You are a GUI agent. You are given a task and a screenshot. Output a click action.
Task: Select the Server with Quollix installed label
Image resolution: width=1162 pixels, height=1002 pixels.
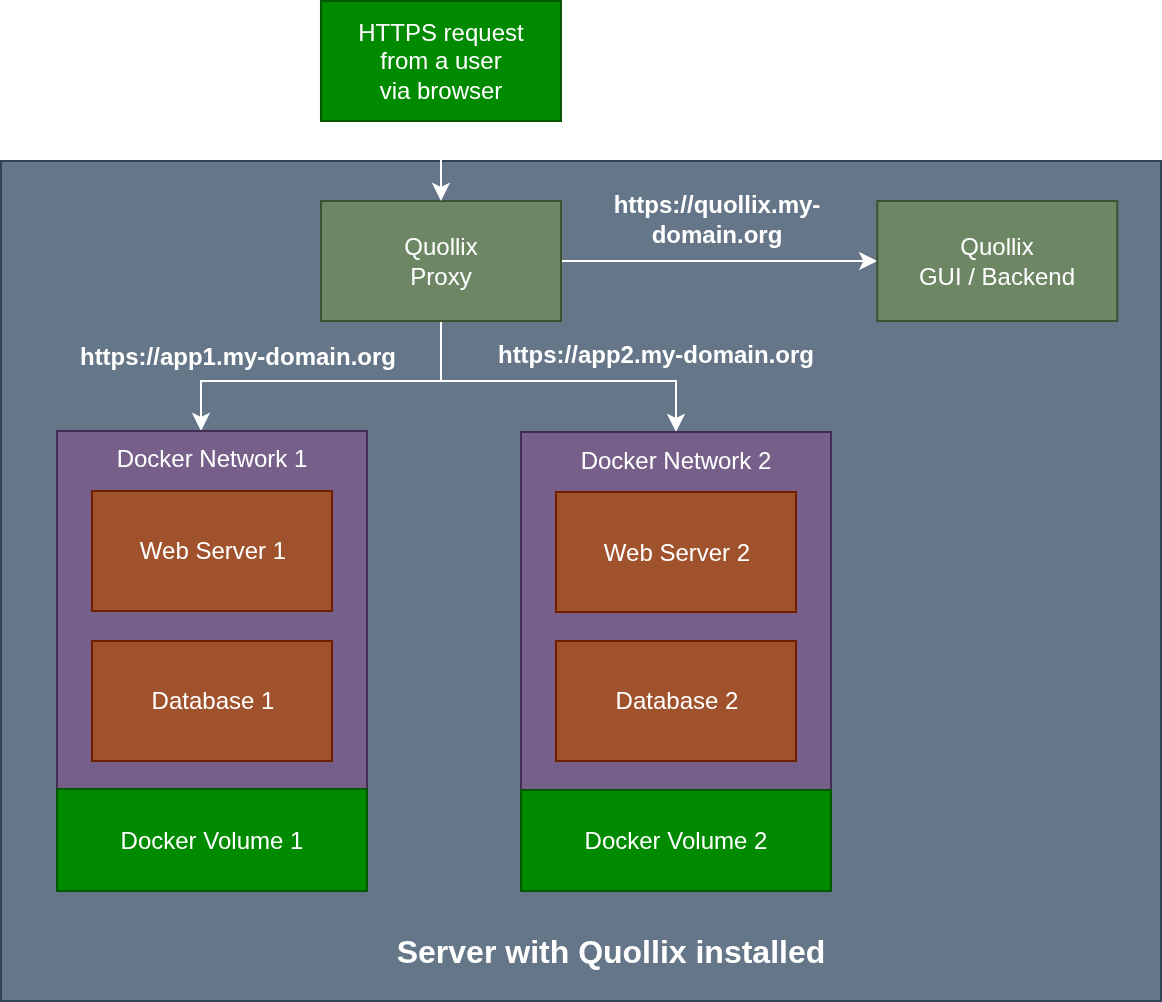click(611, 952)
